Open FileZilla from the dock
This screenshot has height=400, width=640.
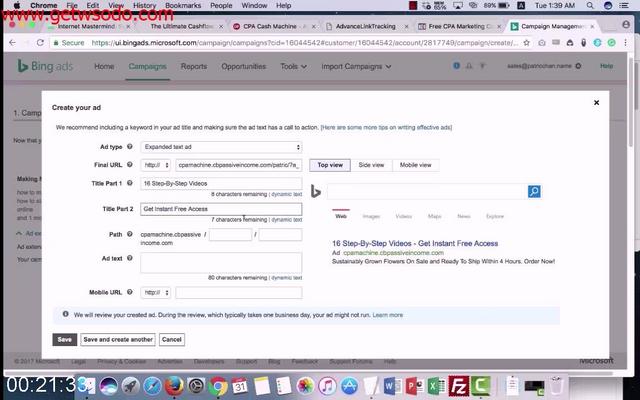[x=458, y=385]
